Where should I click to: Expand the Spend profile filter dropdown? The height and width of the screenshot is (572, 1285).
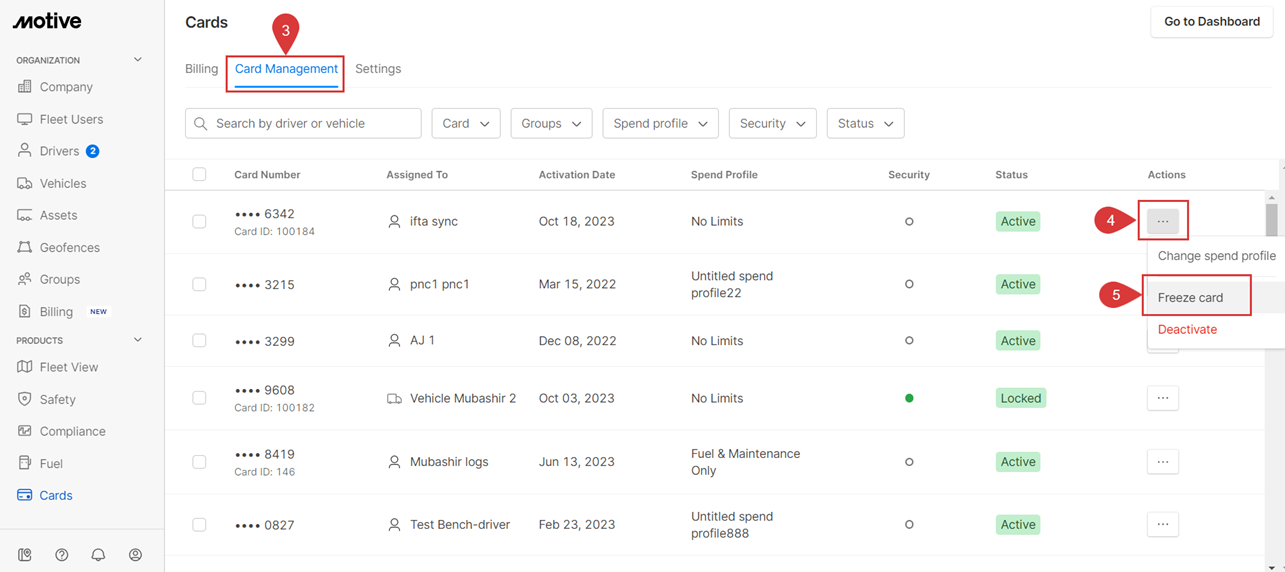(660, 123)
